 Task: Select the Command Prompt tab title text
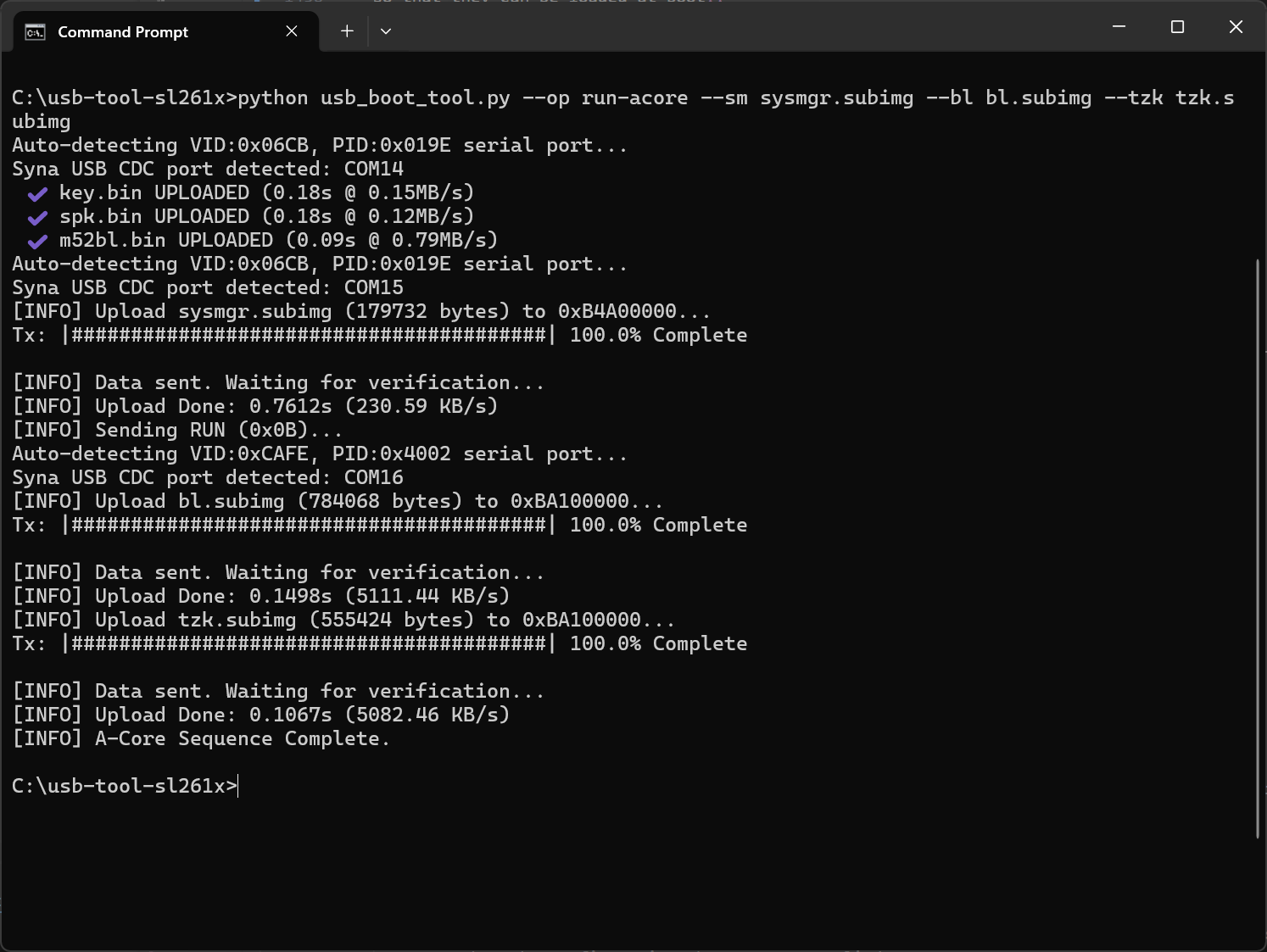point(123,31)
